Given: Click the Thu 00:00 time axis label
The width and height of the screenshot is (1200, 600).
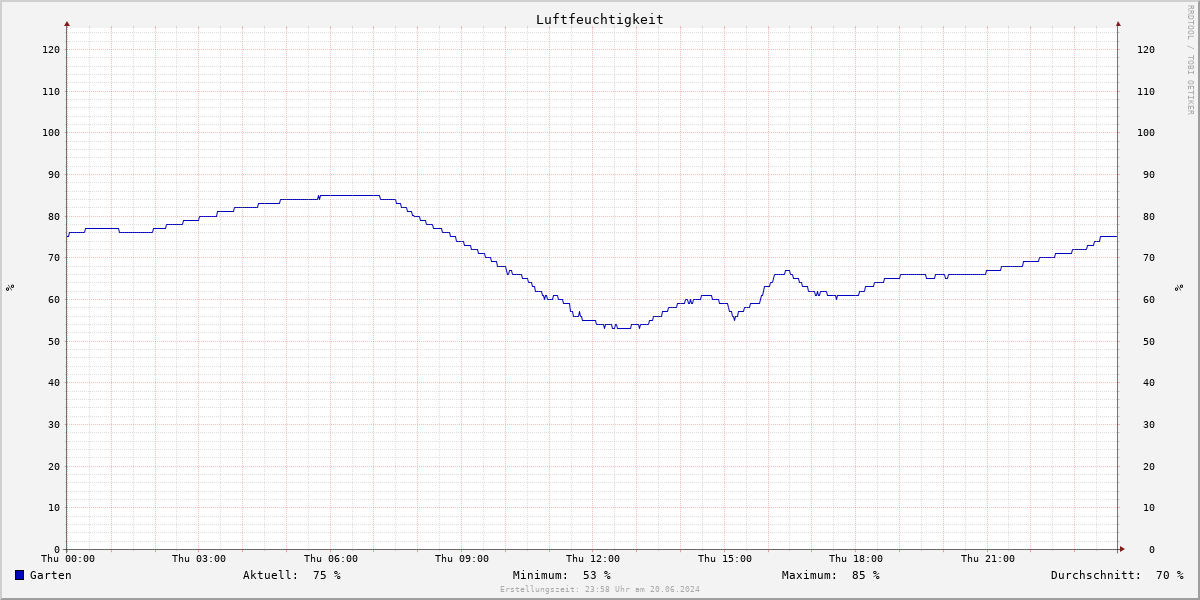Looking at the screenshot, I should pos(68,559).
